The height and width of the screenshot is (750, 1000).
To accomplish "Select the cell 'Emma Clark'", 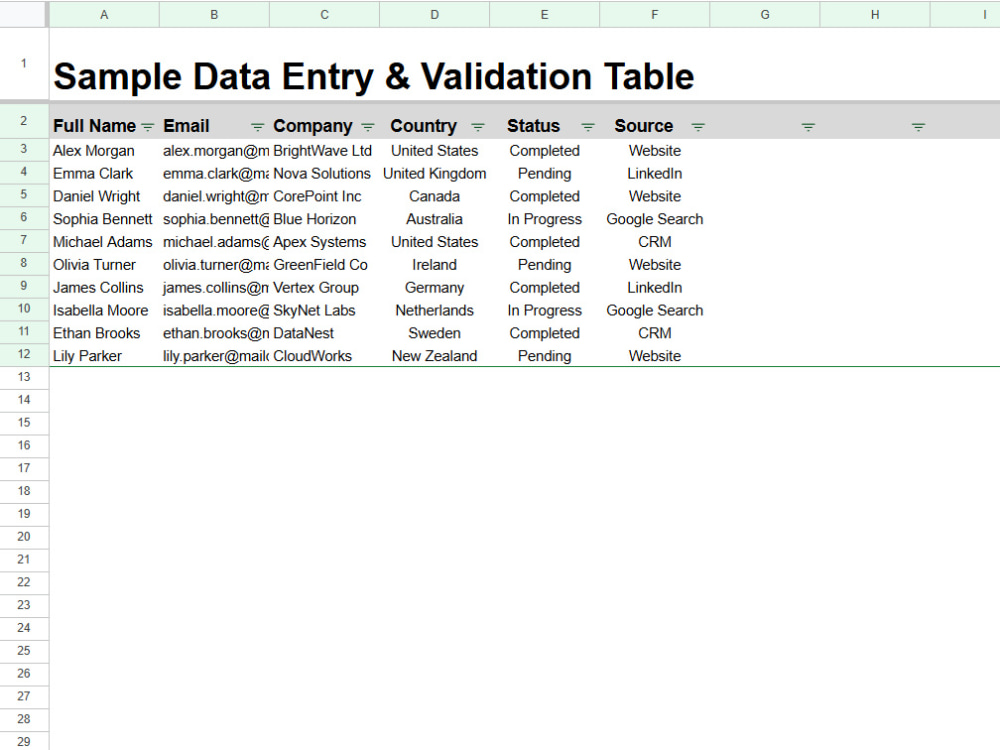I will point(104,173).
